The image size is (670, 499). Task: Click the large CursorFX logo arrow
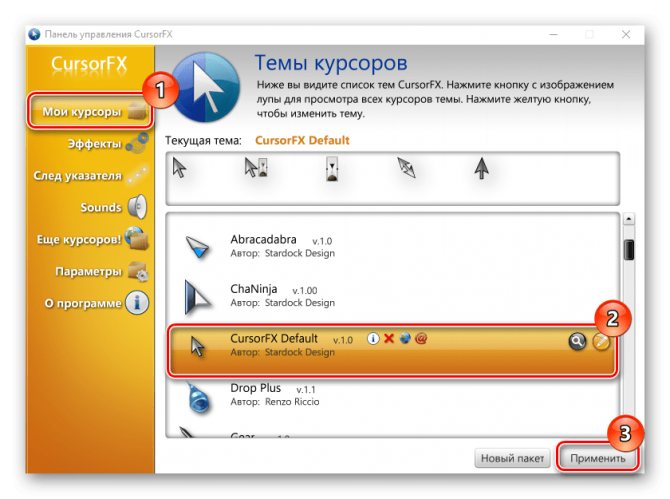point(206,87)
